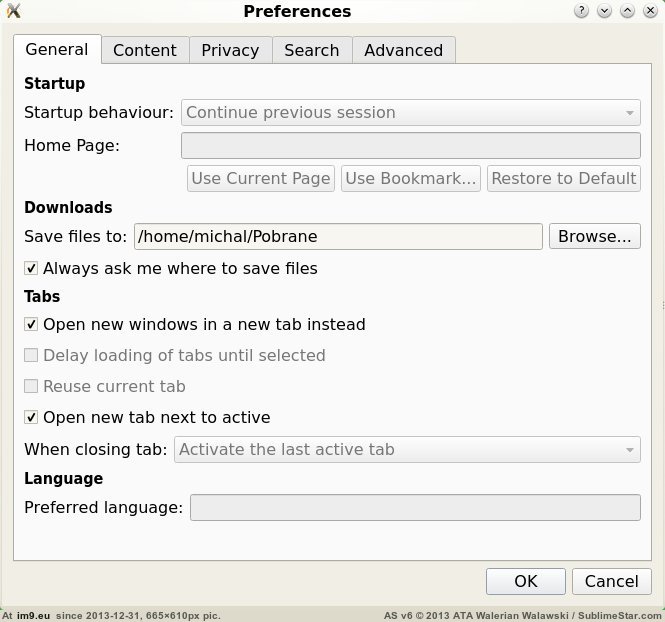Click the help question mark button
The height and width of the screenshot is (622, 665).
tap(582, 11)
